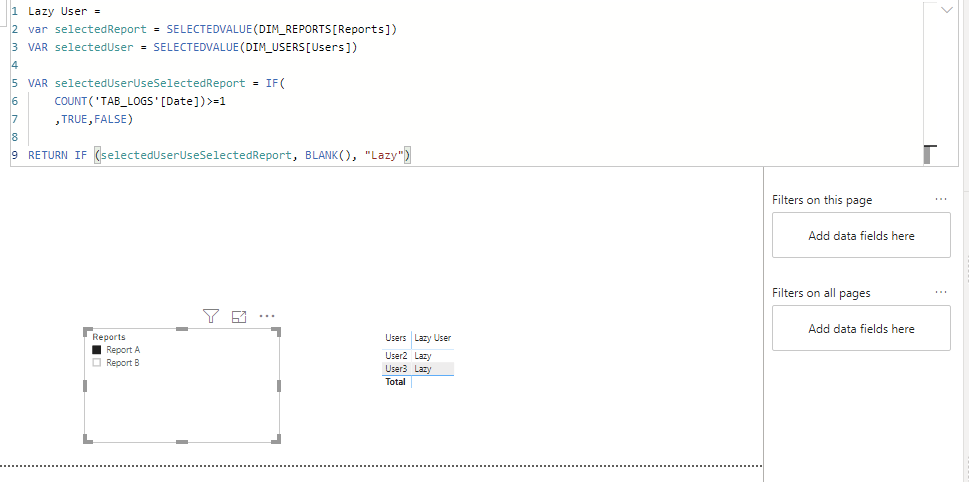The width and height of the screenshot is (969, 482).
Task: Click the Reports slicer title
Action: point(109,337)
